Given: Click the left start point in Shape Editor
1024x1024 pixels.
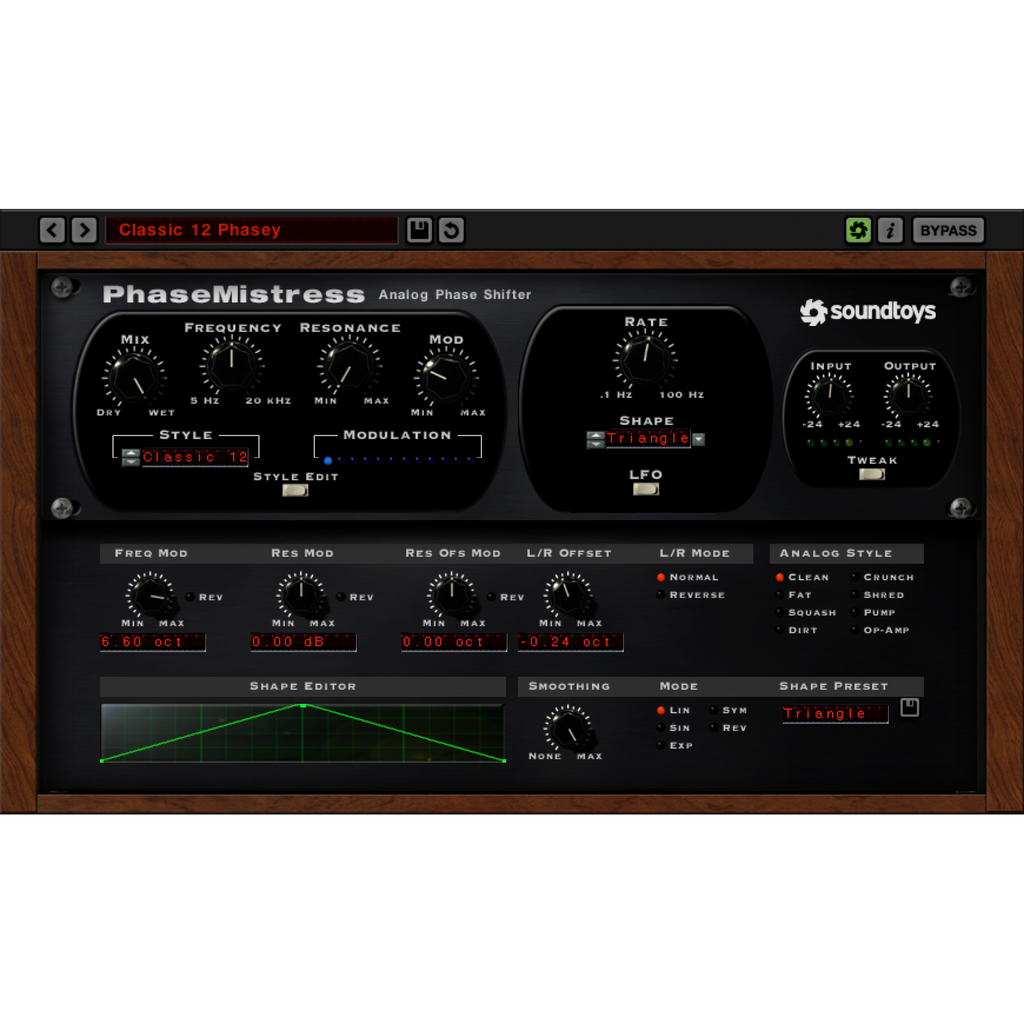Looking at the screenshot, I should point(103,760).
